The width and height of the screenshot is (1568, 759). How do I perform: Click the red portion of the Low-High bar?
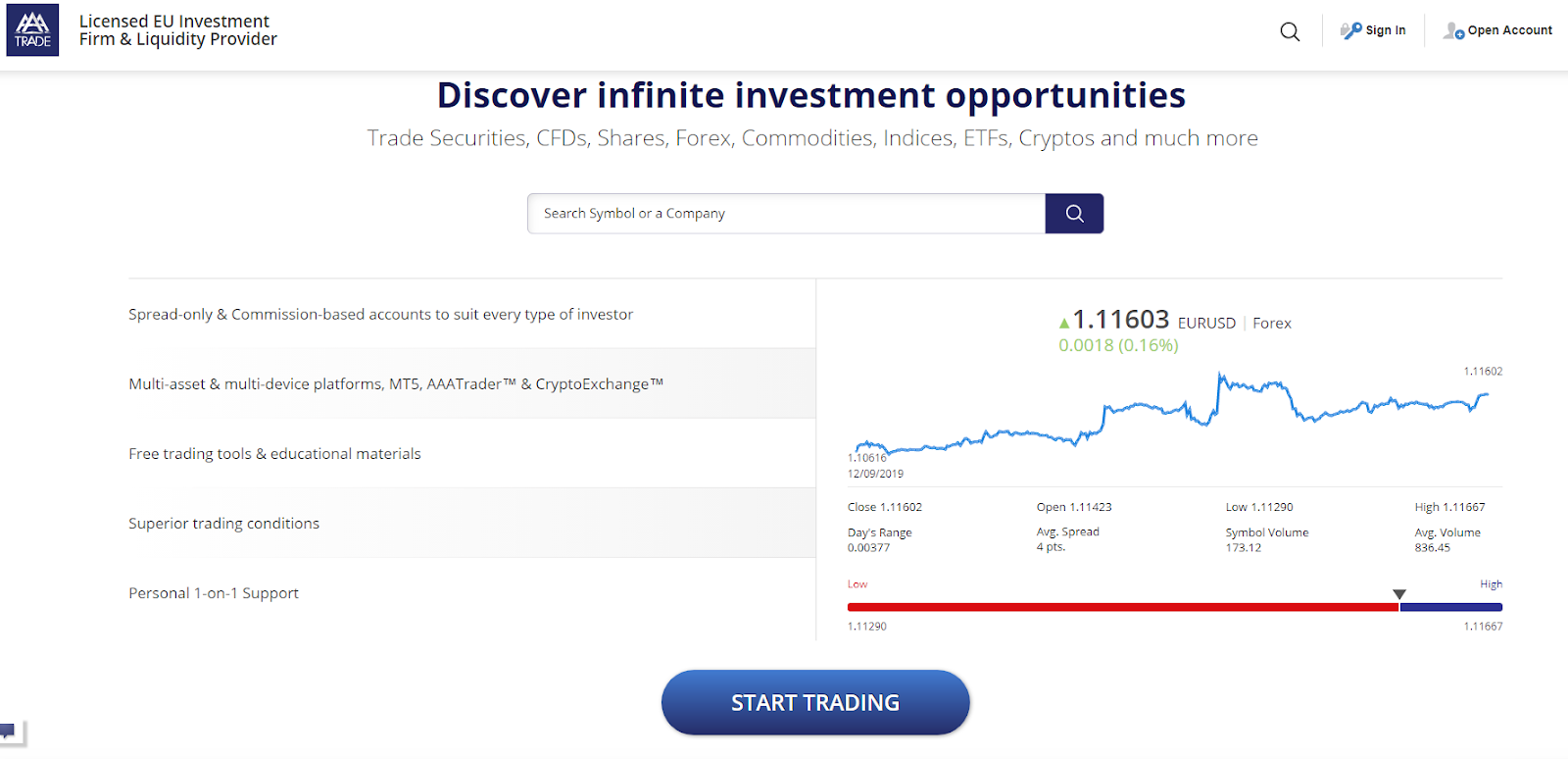[x=1123, y=607]
